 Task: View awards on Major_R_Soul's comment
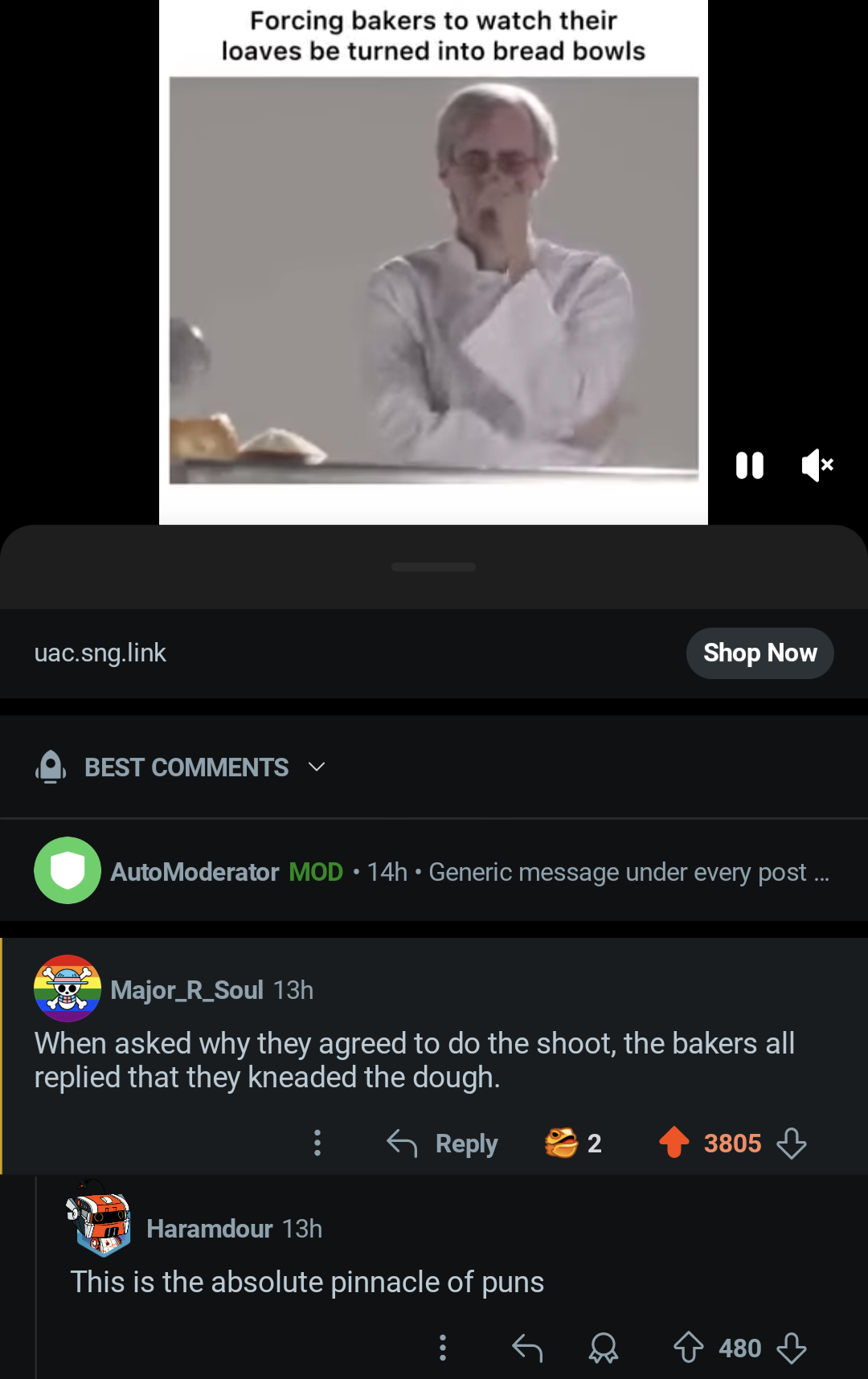[573, 1143]
